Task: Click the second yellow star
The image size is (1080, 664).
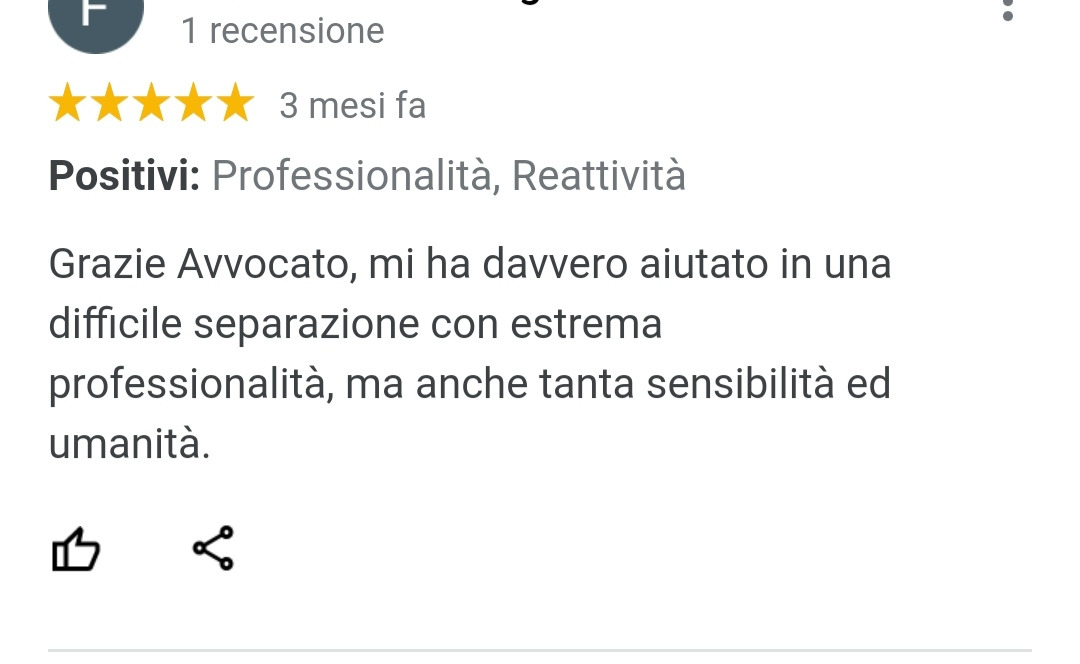Action: [110, 103]
